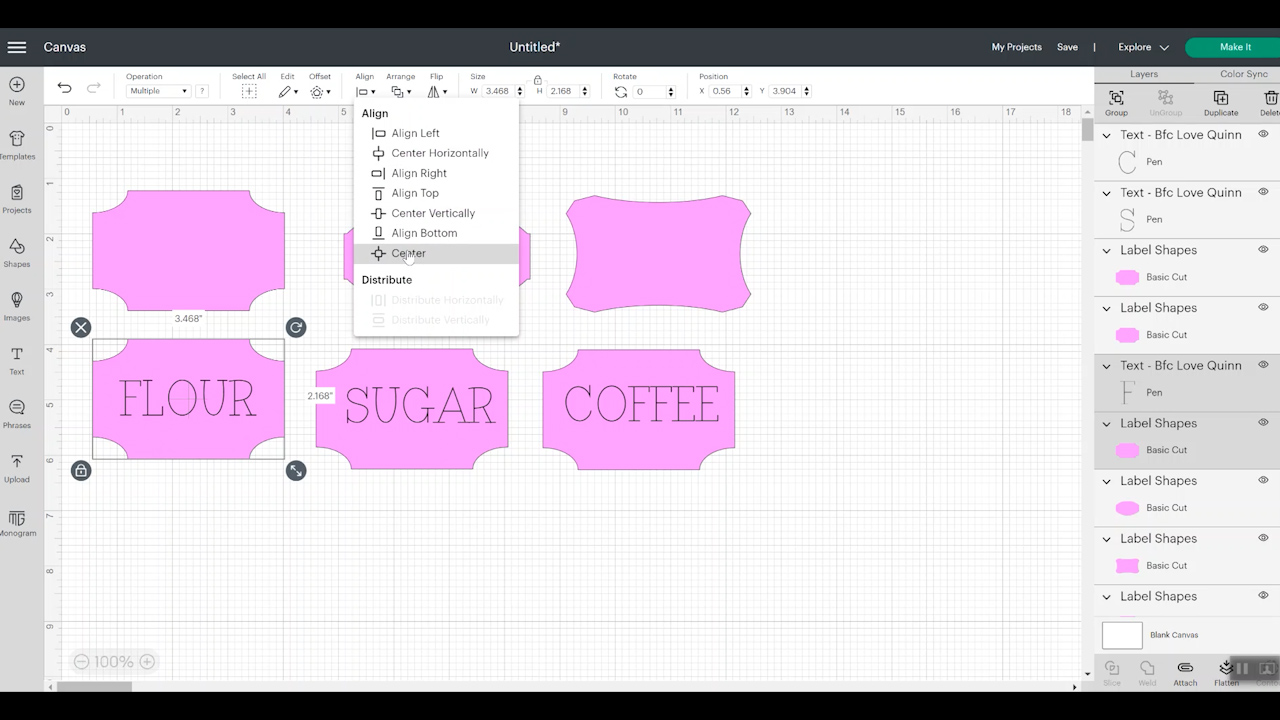This screenshot has width=1280, height=720.
Task: Hide the fifth Label Shapes layer
Action: 1263,538
